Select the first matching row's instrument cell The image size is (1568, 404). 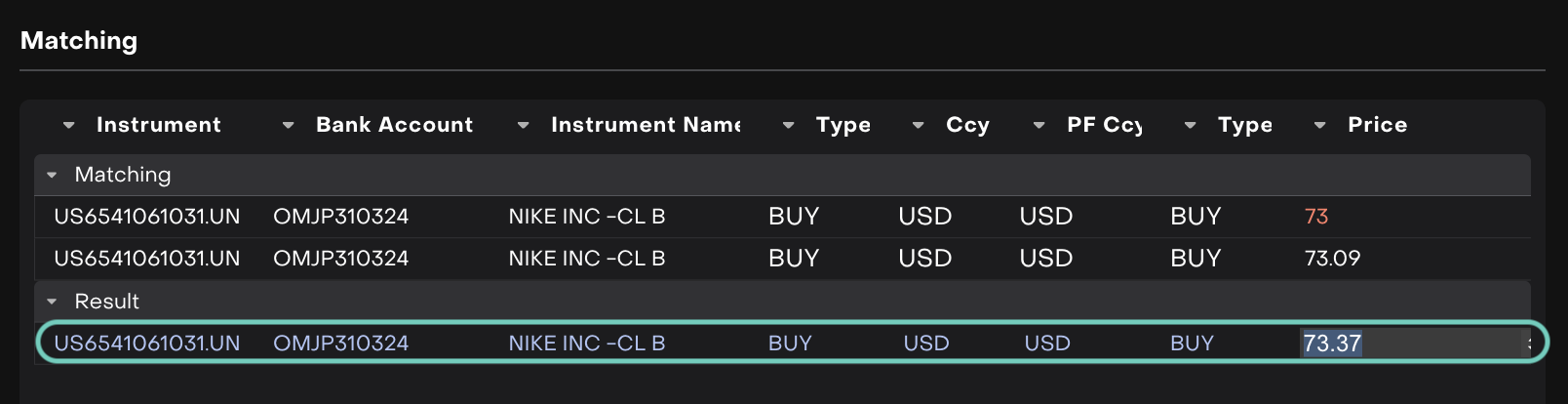coord(146,217)
